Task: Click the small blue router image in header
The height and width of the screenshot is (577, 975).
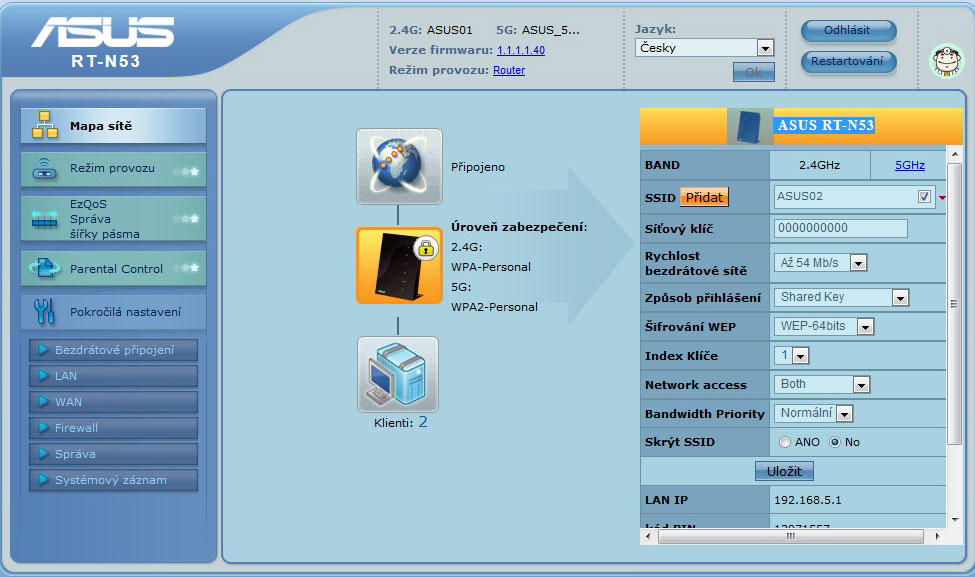Action: coord(749,127)
